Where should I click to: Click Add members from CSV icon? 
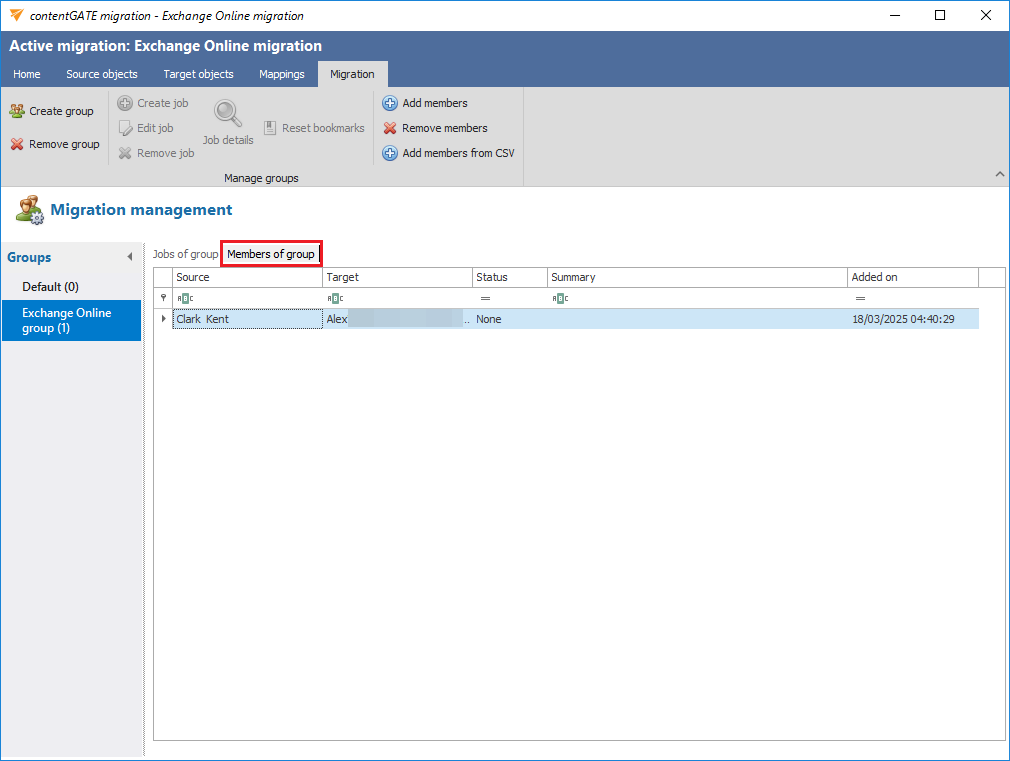[390, 153]
